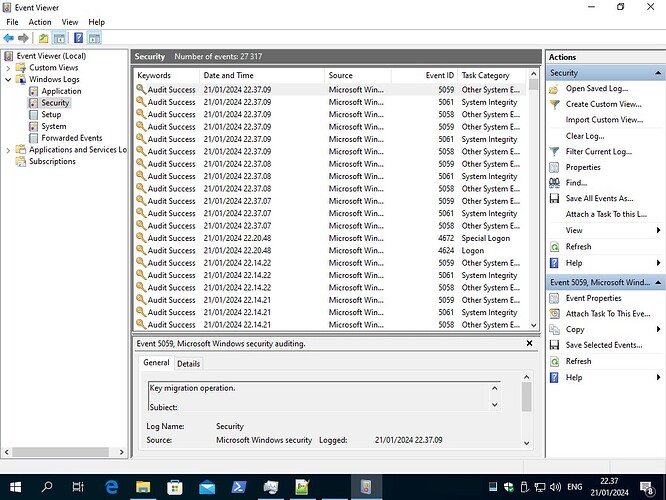Select the Event Viewer (Local) root node
This screenshot has width=666, height=500.
[x=51, y=56]
